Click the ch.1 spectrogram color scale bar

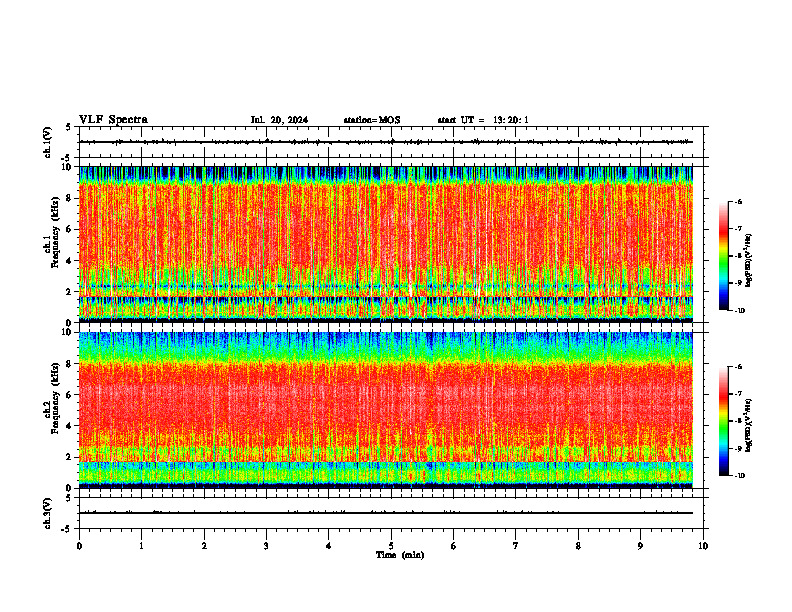pyautogui.click(x=723, y=256)
